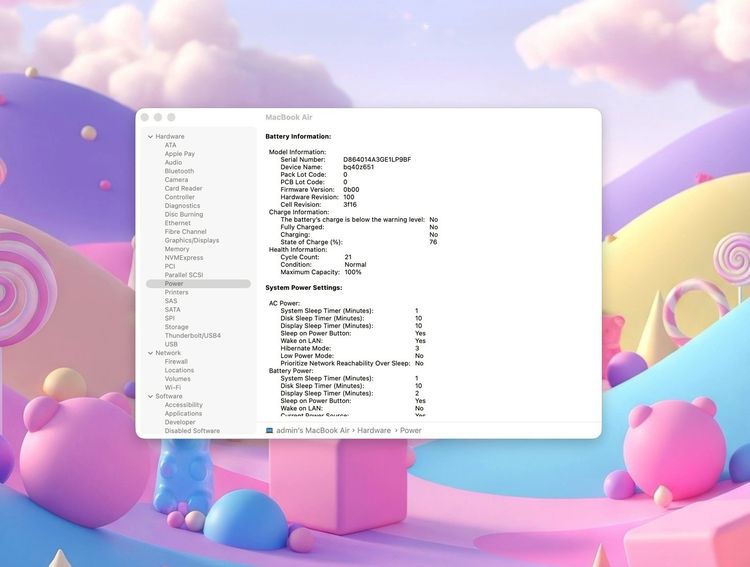Screen dimensions: 750x567
Task: Open Wi-Fi under Network
Action: pos(173,388)
